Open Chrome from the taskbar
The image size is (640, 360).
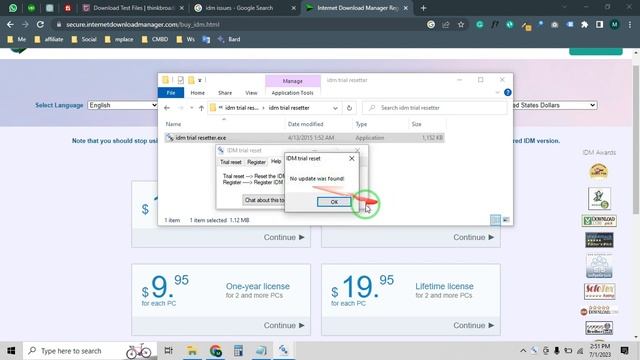pos(216,351)
